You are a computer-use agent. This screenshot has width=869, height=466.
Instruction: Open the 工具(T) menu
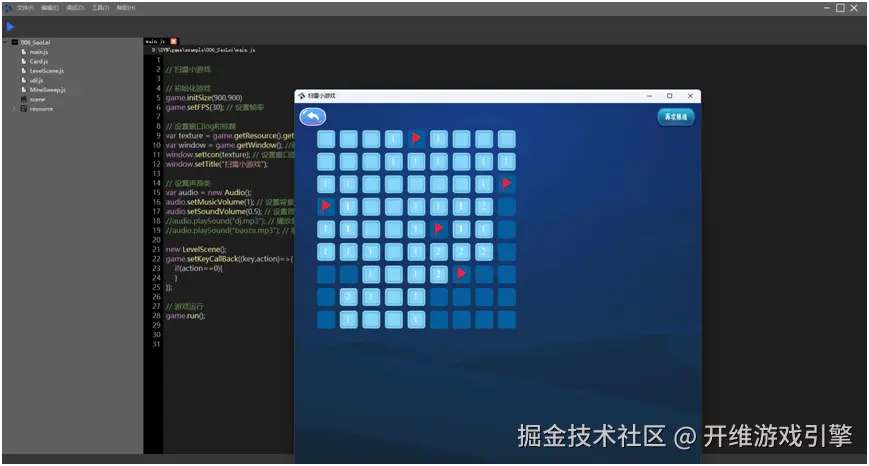(x=100, y=8)
